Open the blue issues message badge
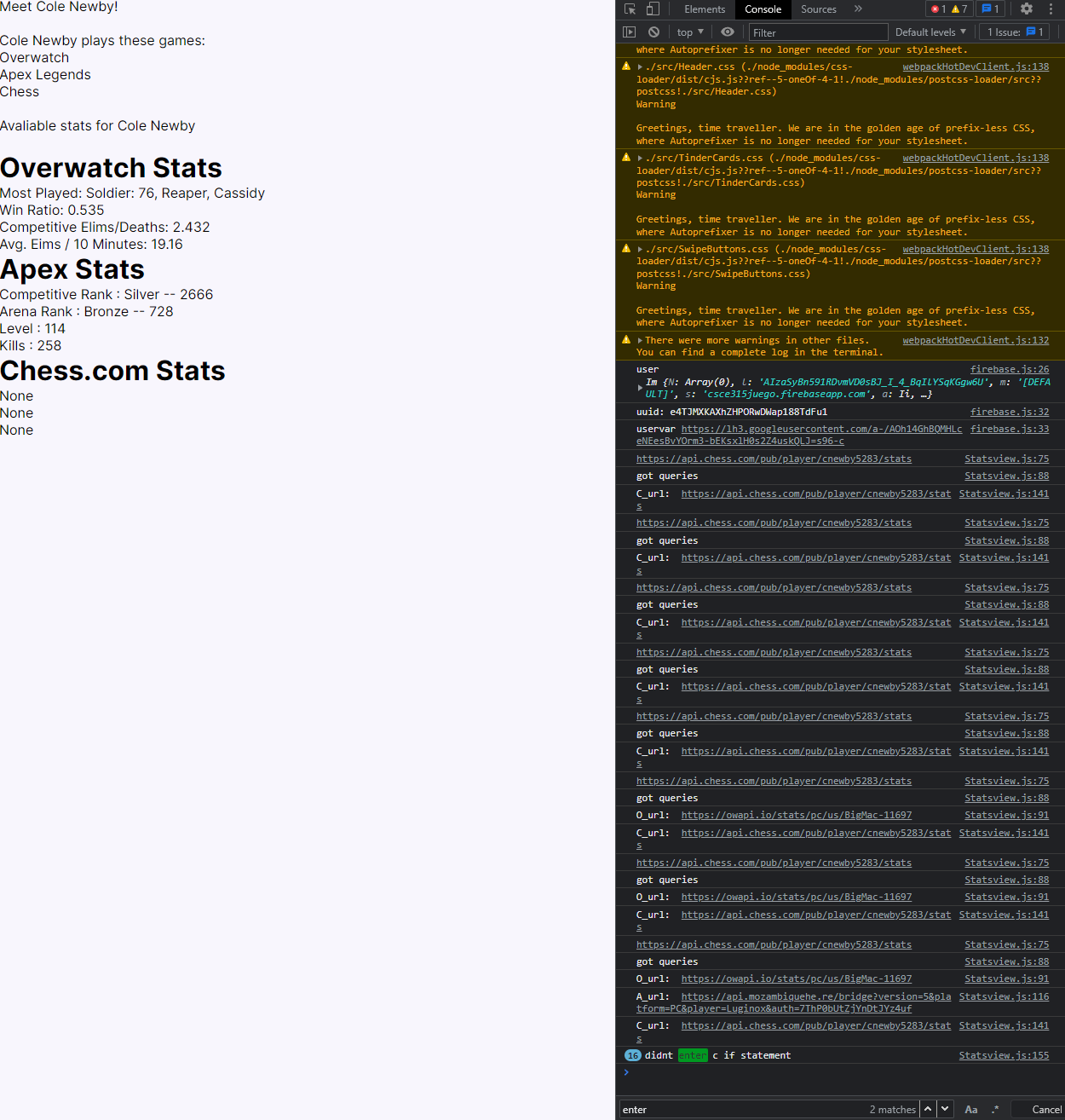This screenshot has height=1120, width=1065. coord(991,9)
